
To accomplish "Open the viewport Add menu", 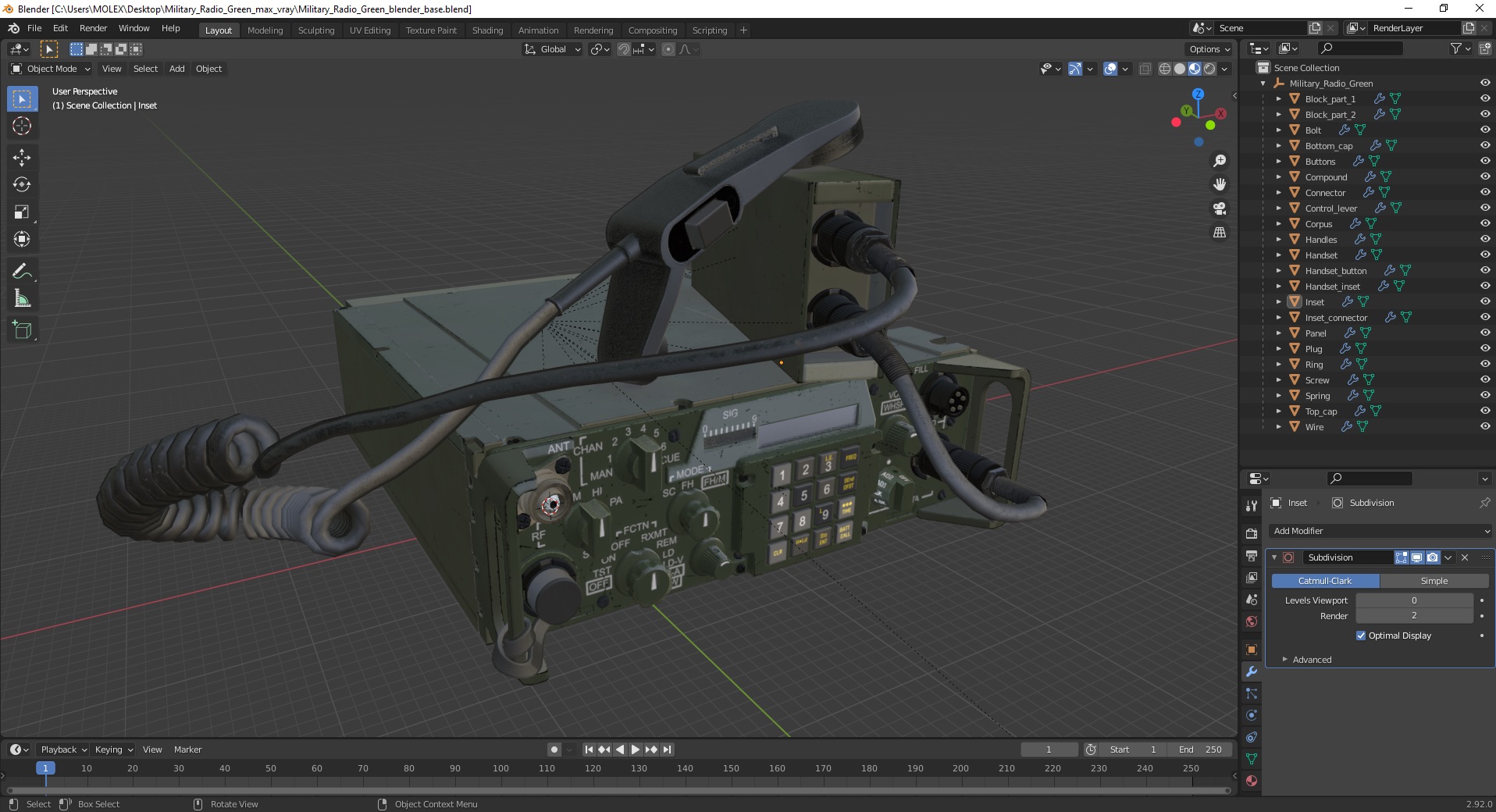I will click(177, 69).
